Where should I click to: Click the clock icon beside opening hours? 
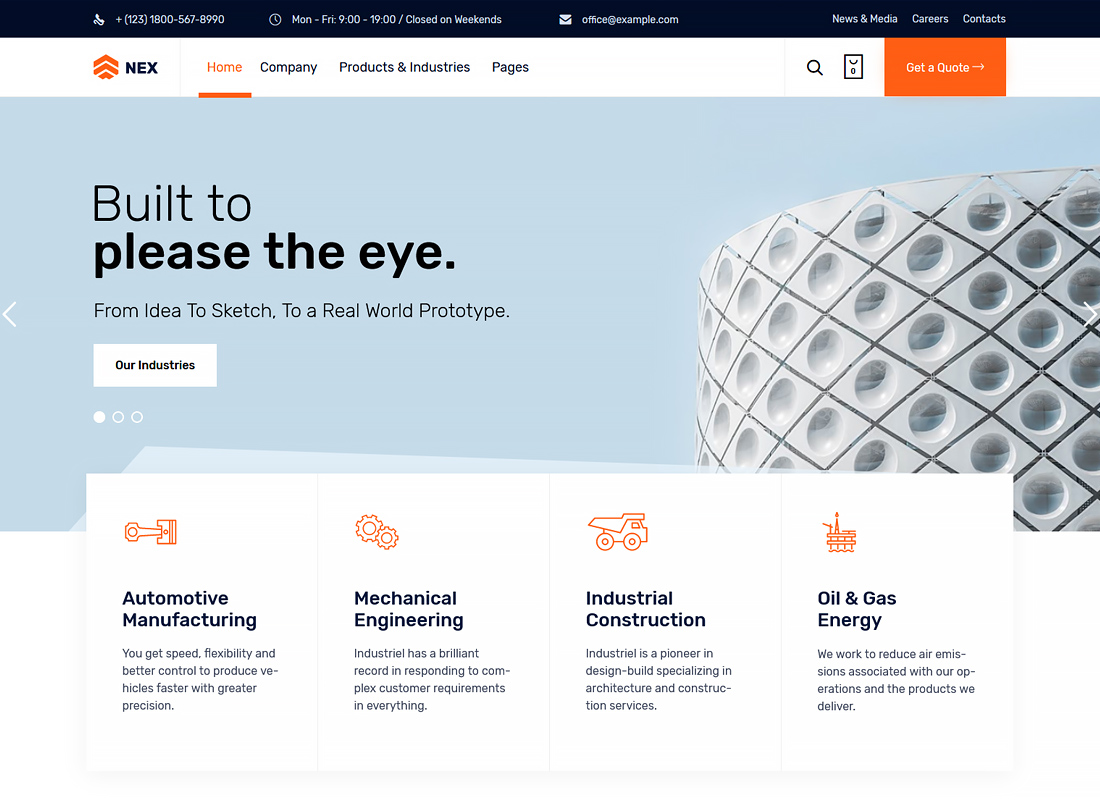click(x=275, y=20)
